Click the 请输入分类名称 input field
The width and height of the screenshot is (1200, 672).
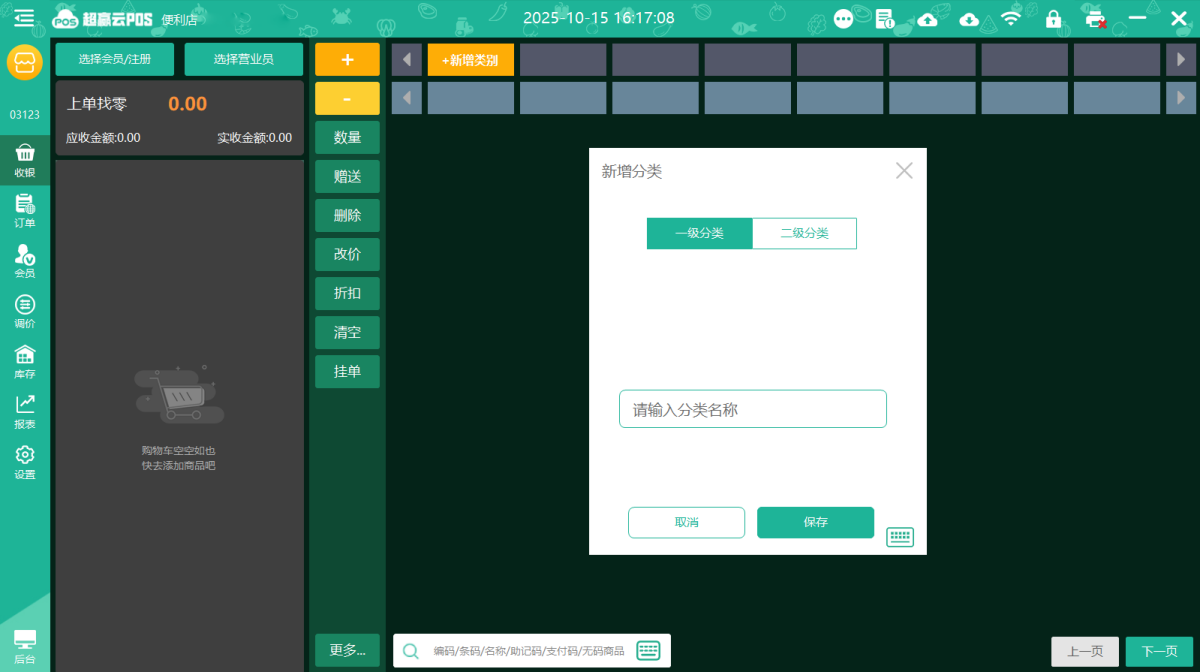753,408
